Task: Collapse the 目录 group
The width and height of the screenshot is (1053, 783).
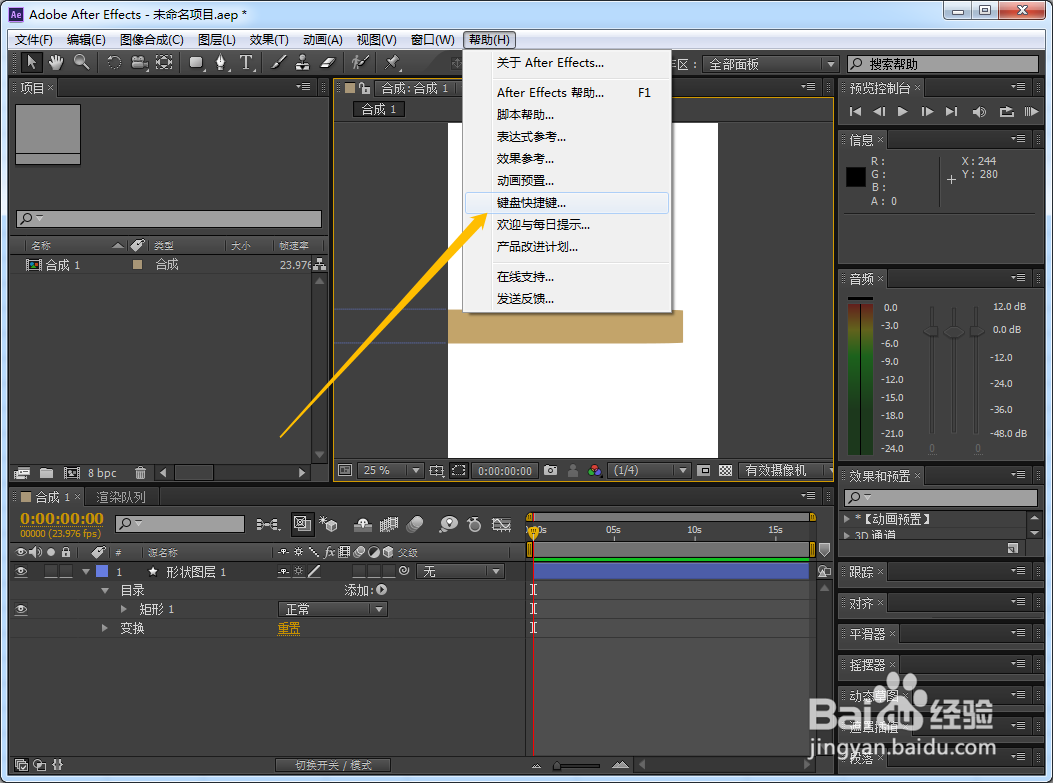Action: click(105, 590)
